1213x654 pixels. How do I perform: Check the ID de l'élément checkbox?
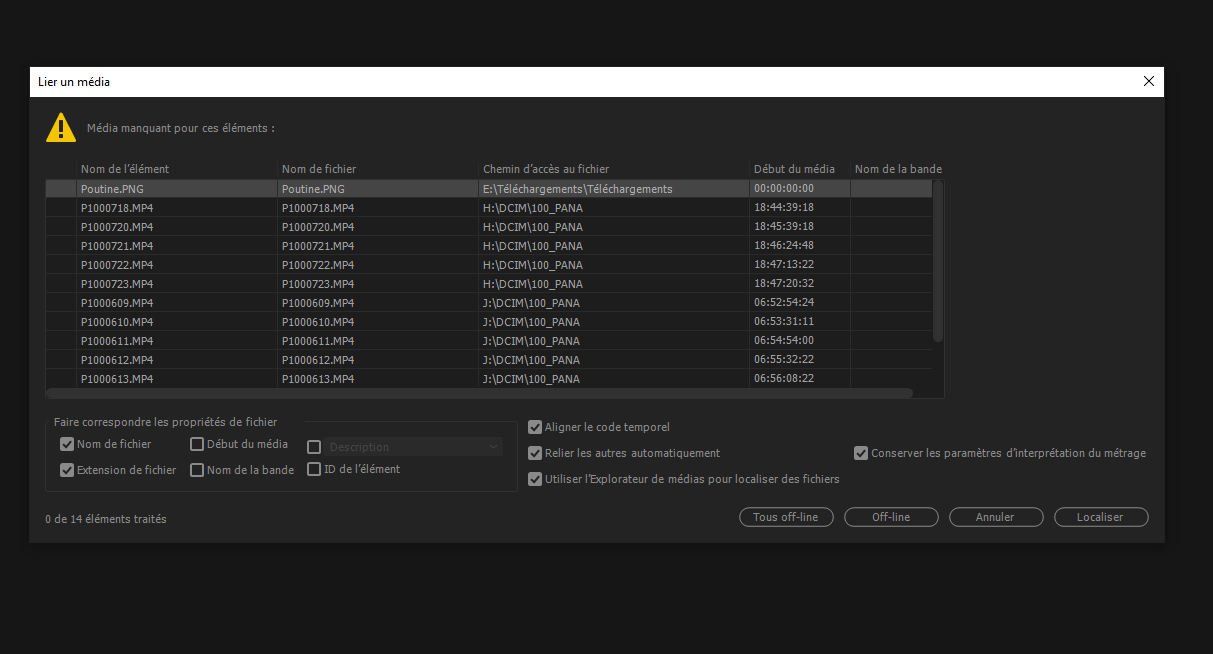click(x=314, y=469)
